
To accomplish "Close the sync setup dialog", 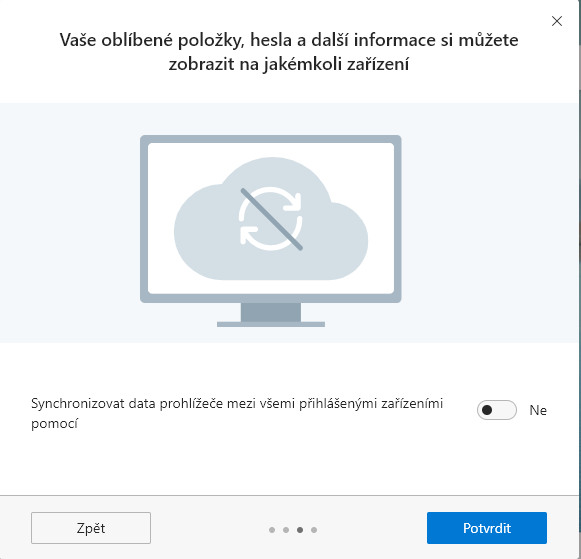I will pyautogui.click(x=557, y=21).
